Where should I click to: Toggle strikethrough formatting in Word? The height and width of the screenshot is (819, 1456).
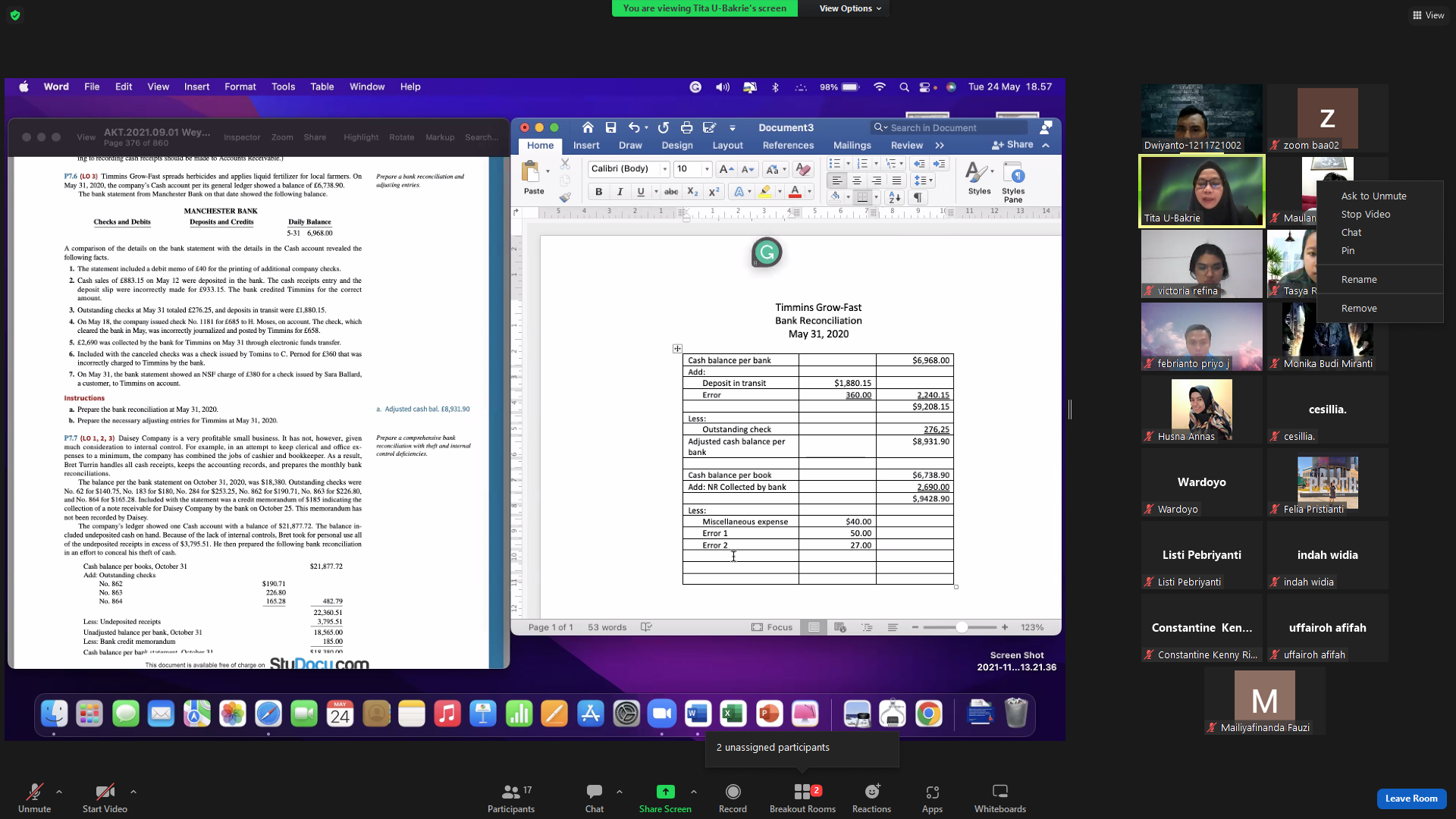click(671, 192)
